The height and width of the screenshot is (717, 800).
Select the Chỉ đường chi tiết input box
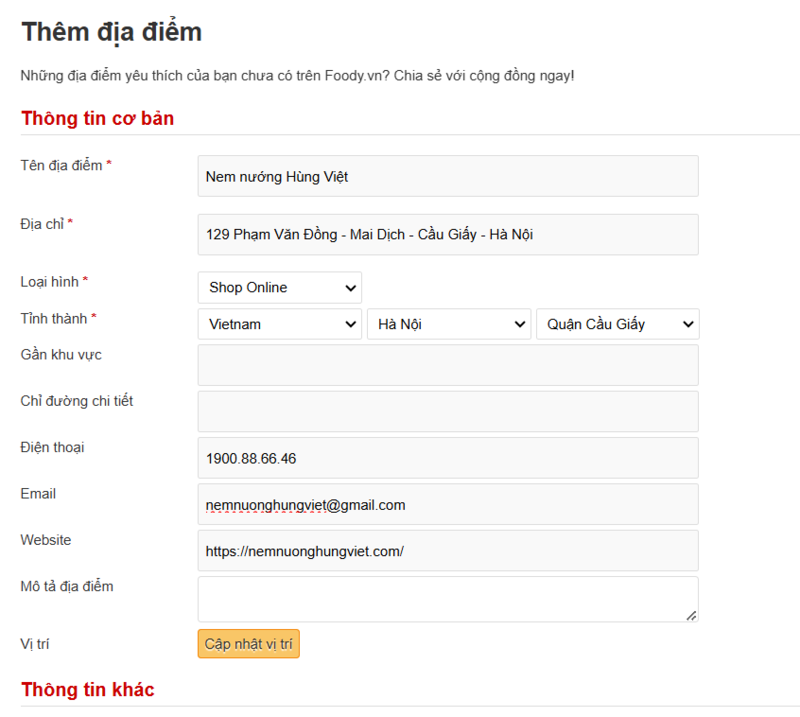tap(447, 411)
